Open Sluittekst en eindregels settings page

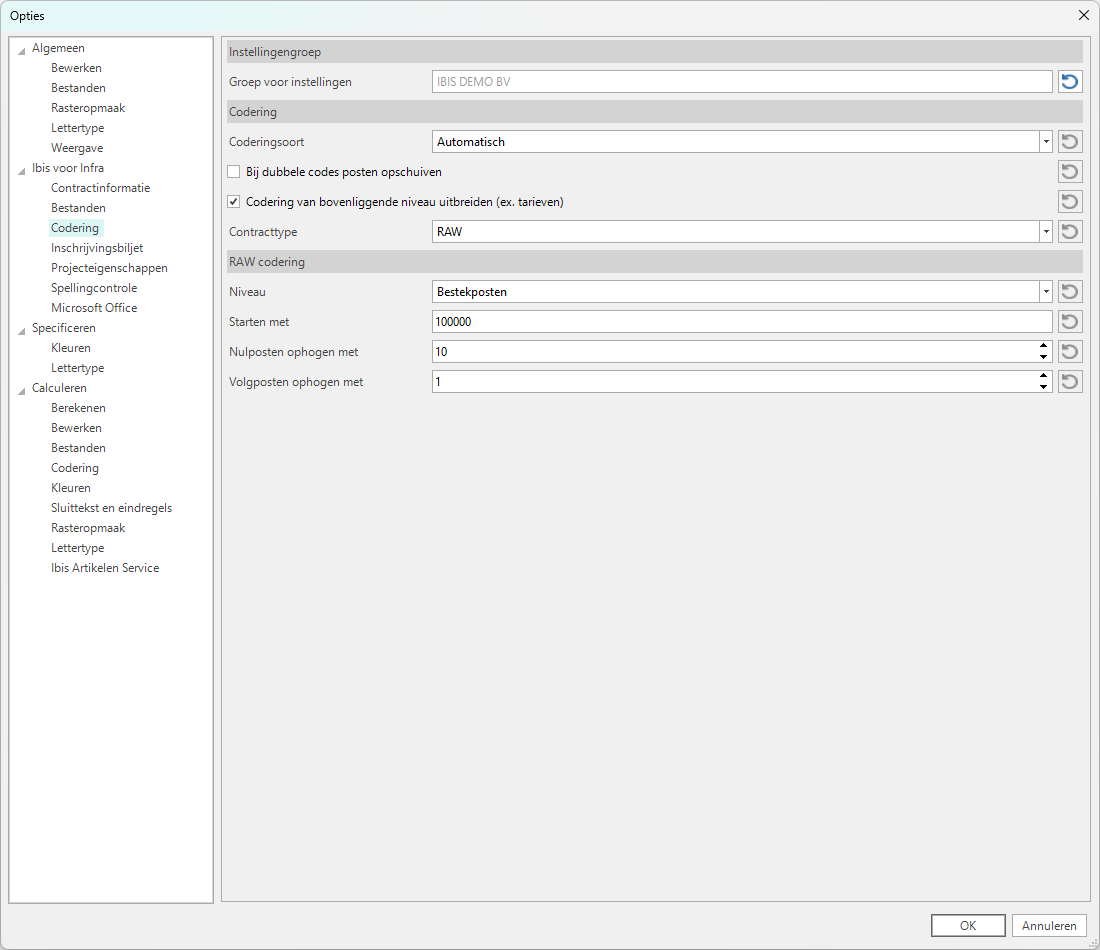point(111,508)
